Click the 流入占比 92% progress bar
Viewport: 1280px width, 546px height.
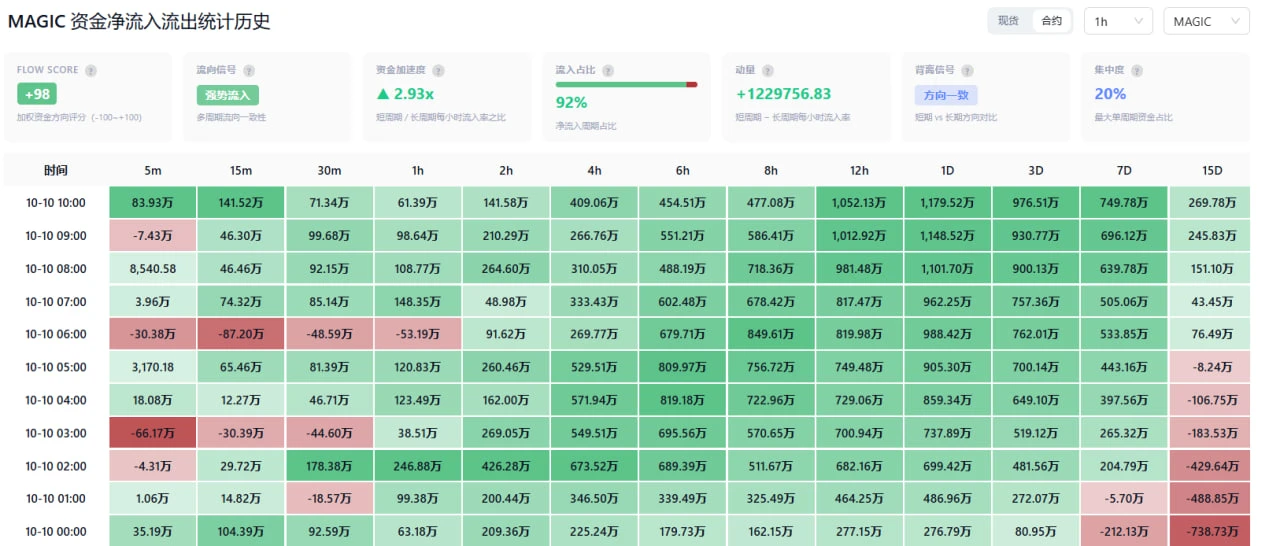626,85
